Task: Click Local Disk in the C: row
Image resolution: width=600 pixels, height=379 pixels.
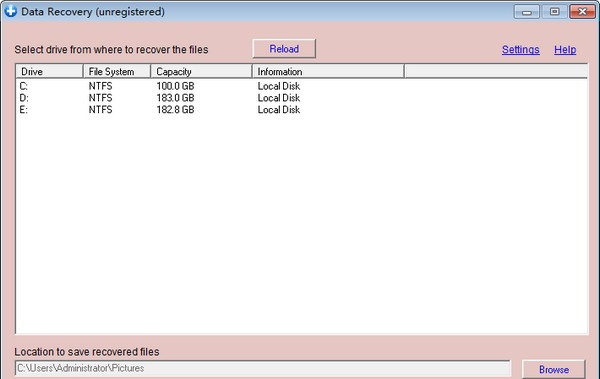Action: (x=279, y=86)
